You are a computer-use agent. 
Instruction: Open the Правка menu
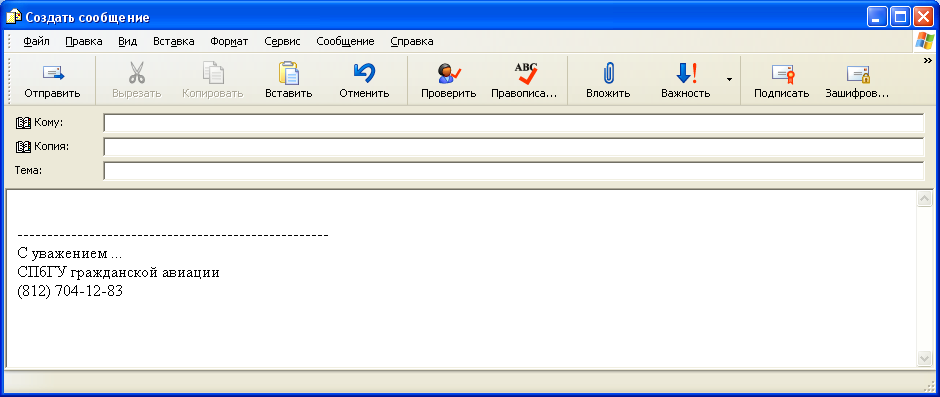[x=84, y=41]
